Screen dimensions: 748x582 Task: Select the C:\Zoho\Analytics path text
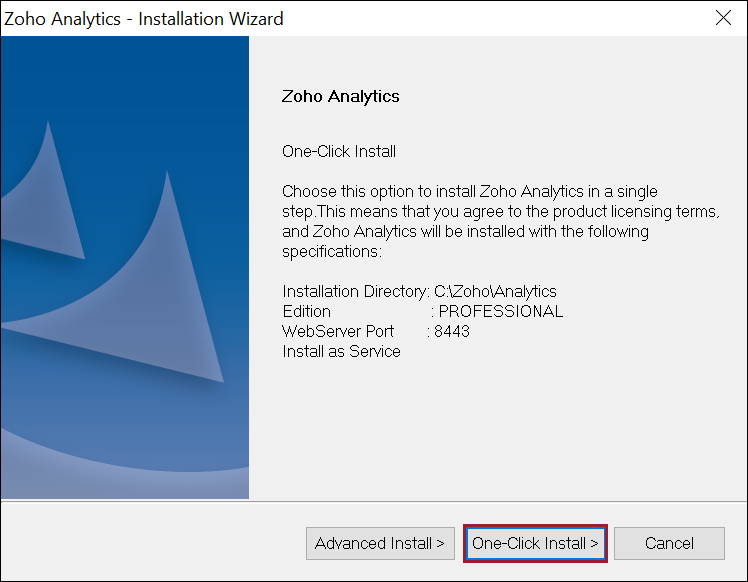495,291
